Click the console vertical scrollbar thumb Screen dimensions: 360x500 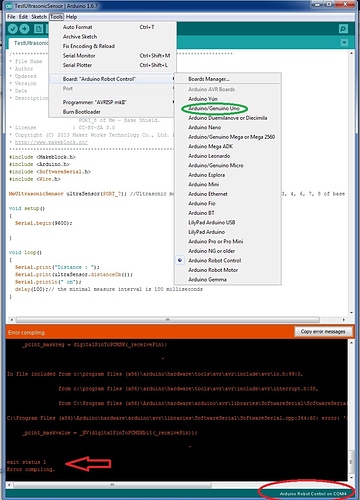pos(351,462)
